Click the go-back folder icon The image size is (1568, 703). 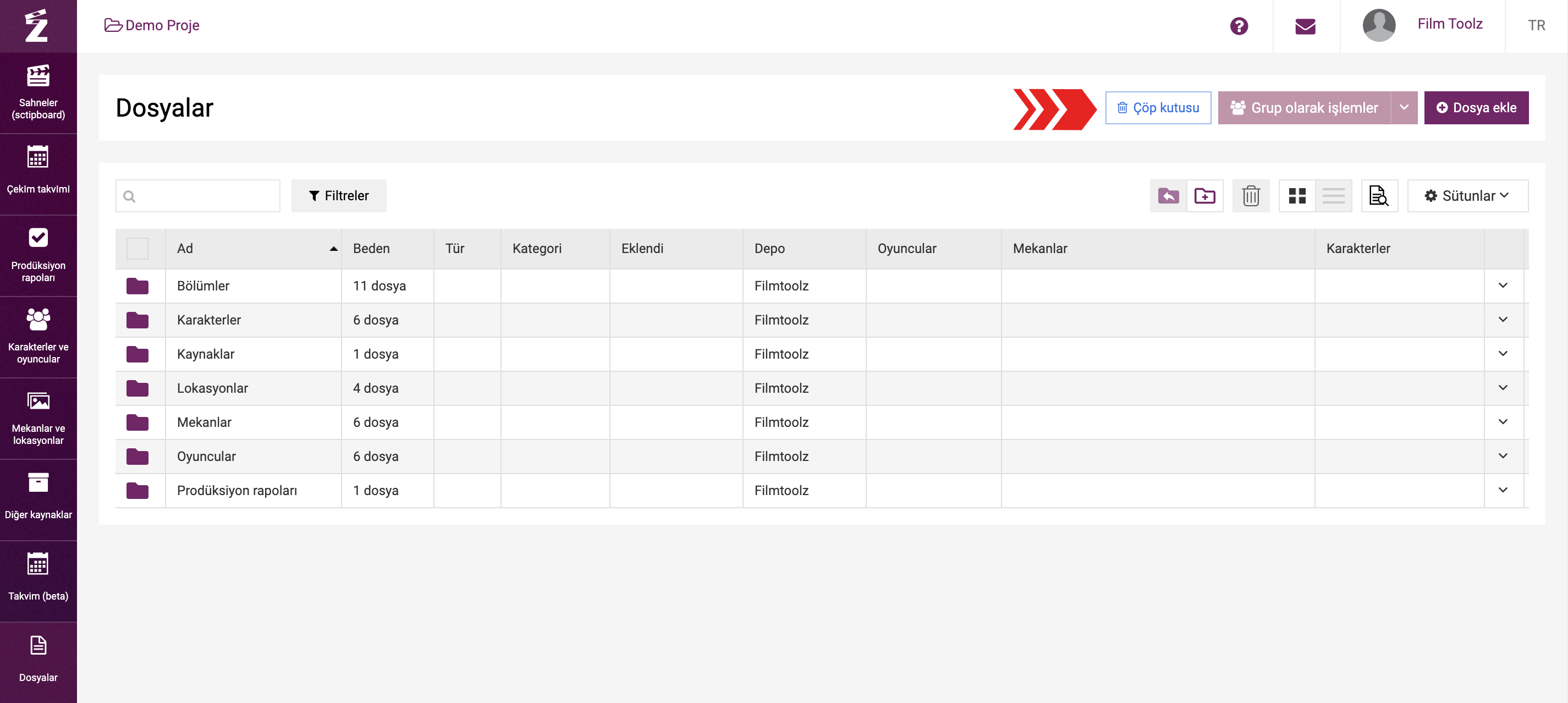coord(1168,196)
